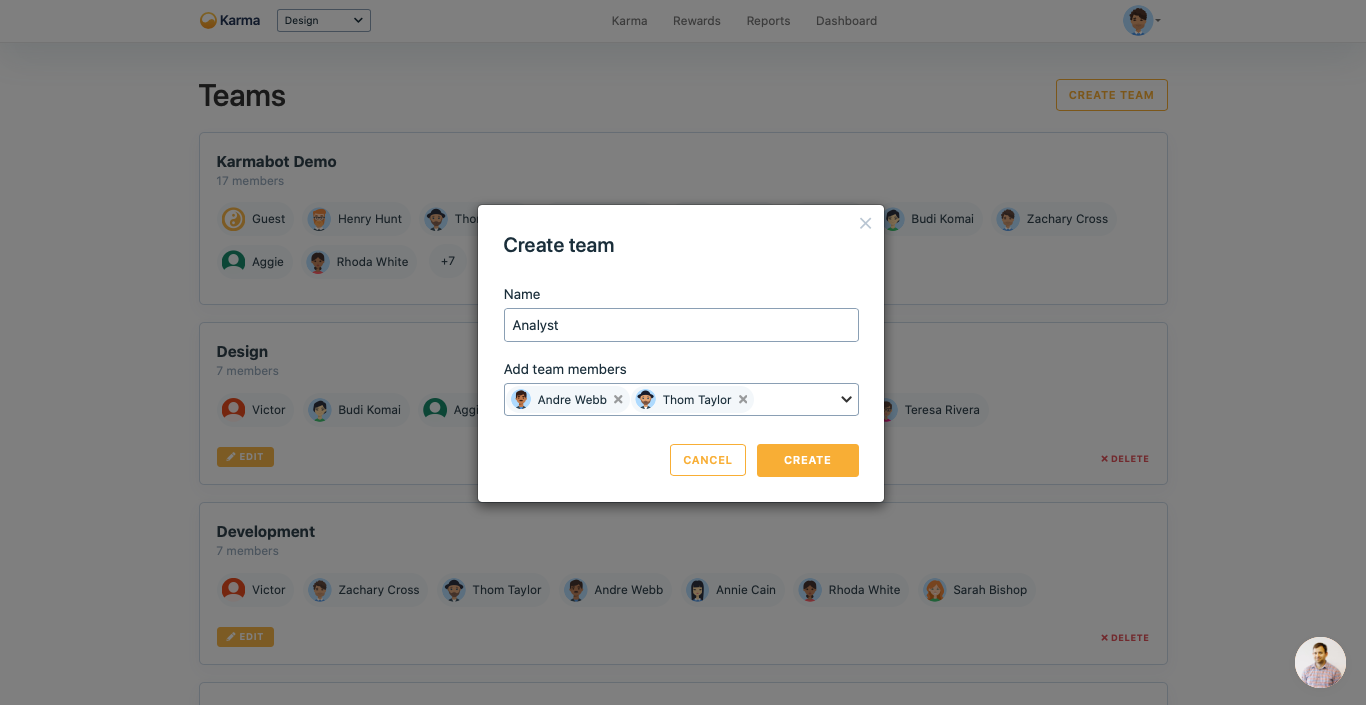Click the 17 members count text
The height and width of the screenshot is (705, 1366).
(x=250, y=181)
